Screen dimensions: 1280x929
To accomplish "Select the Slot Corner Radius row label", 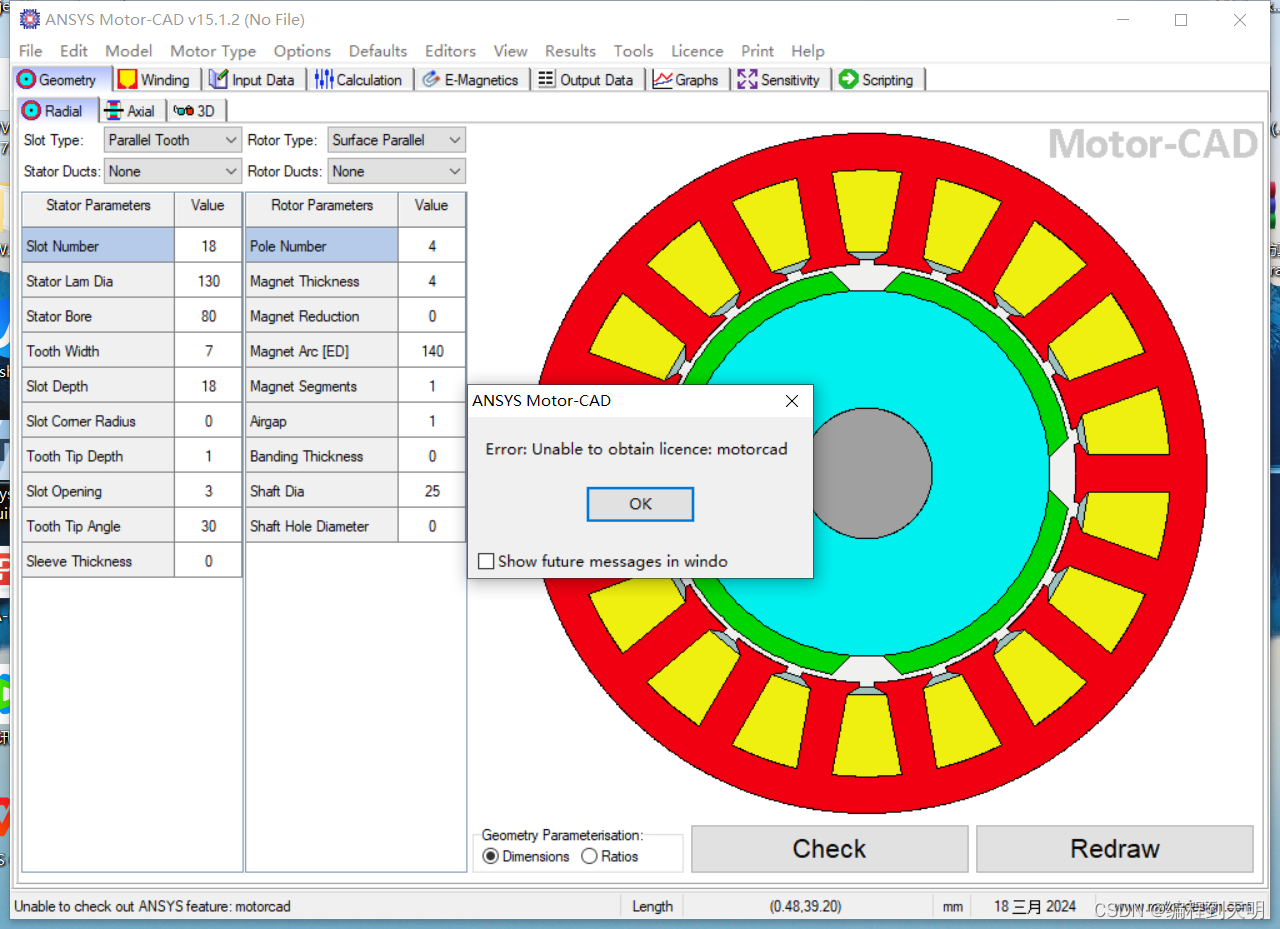I will [x=98, y=421].
